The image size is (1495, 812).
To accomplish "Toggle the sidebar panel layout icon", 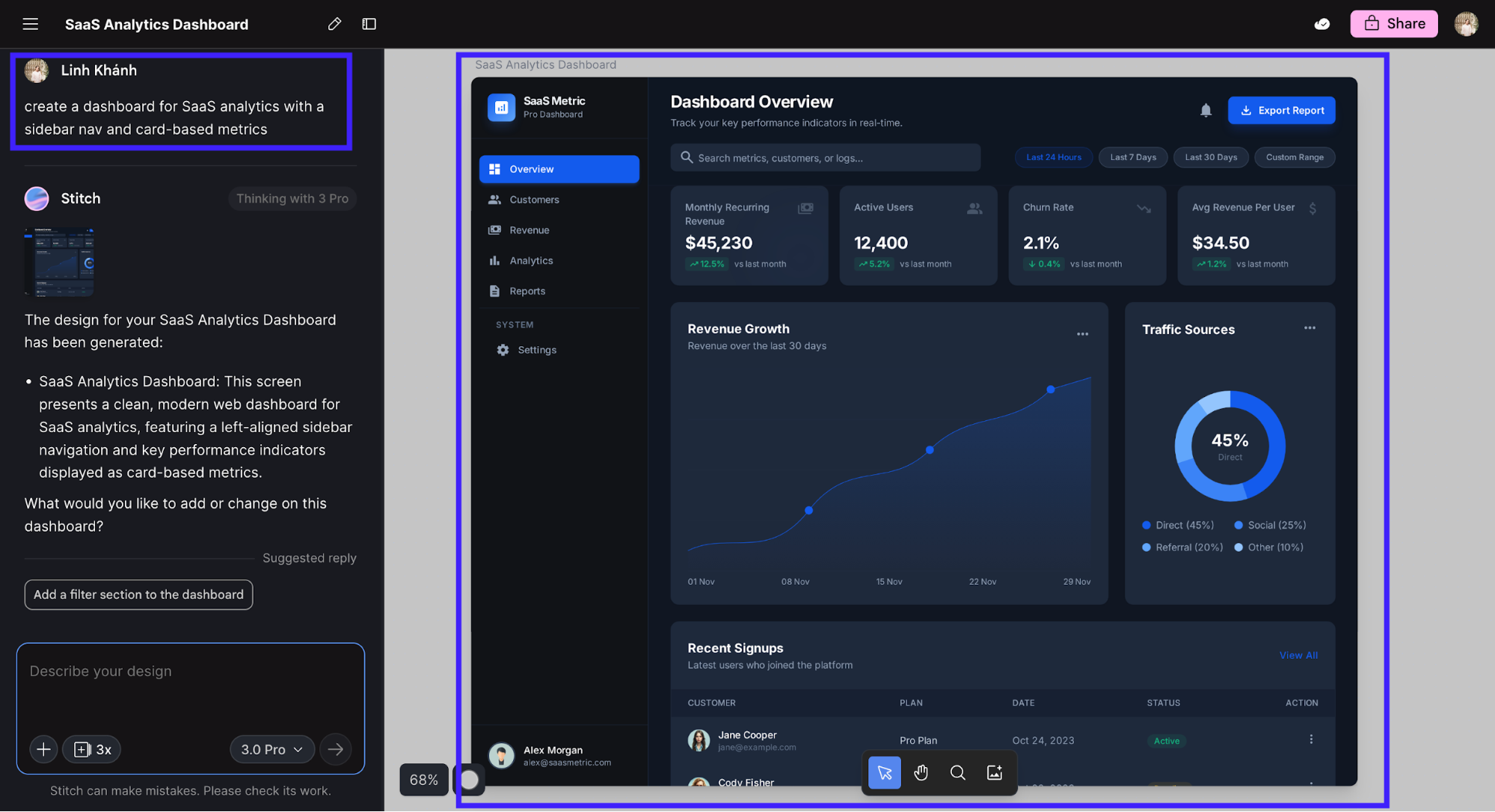I will click(369, 24).
